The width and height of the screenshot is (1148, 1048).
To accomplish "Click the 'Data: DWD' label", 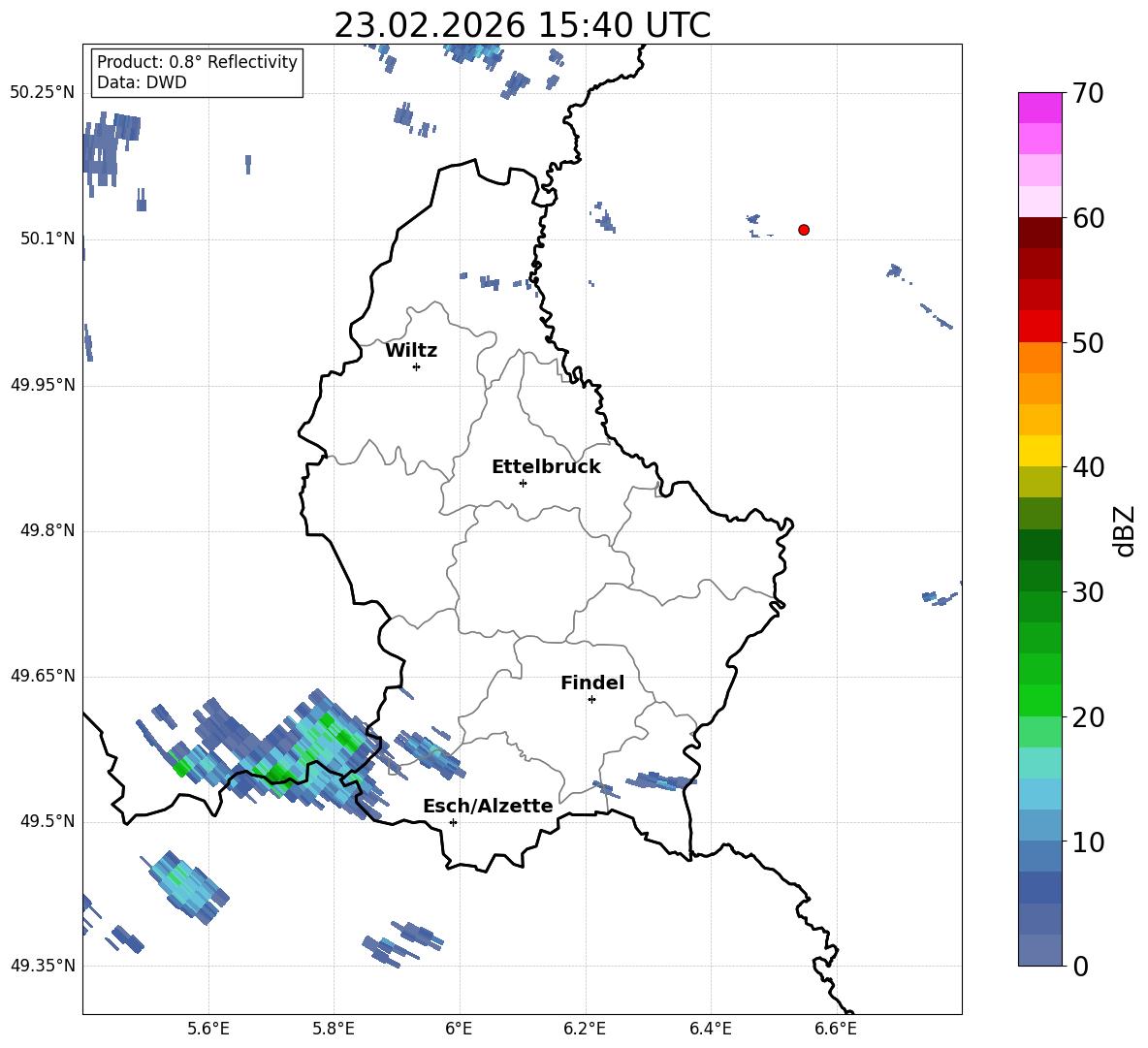I will tap(142, 82).
